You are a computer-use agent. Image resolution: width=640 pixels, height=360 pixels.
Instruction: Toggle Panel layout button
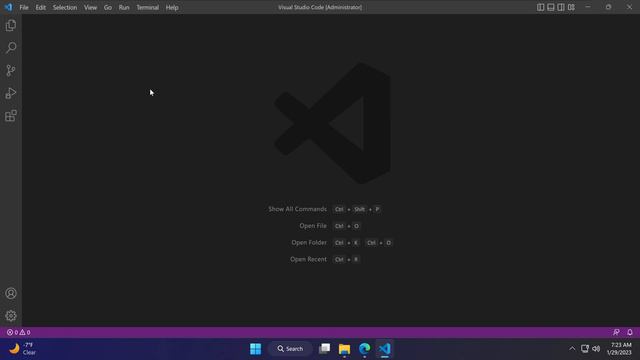(551, 7)
